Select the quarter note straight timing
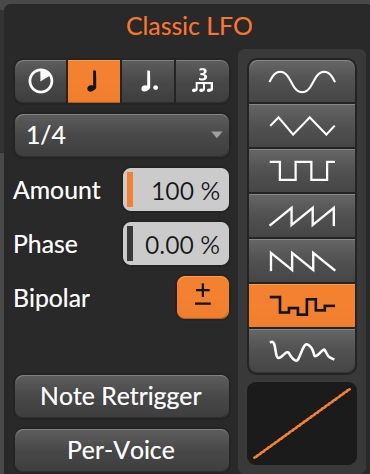The height and width of the screenshot is (474, 370). coord(94,81)
